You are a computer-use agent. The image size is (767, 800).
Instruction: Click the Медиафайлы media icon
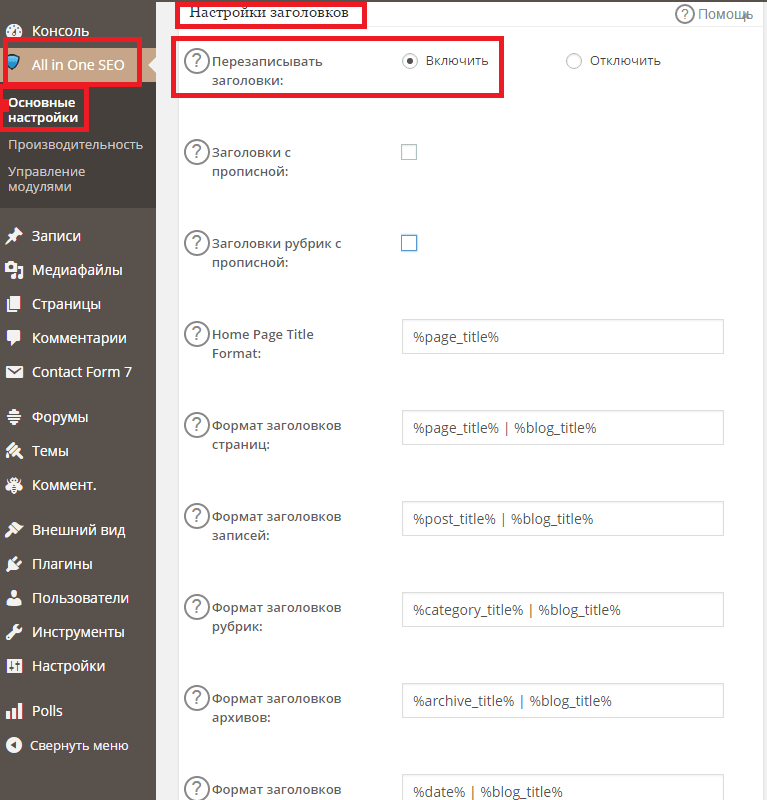tap(14, 270)
